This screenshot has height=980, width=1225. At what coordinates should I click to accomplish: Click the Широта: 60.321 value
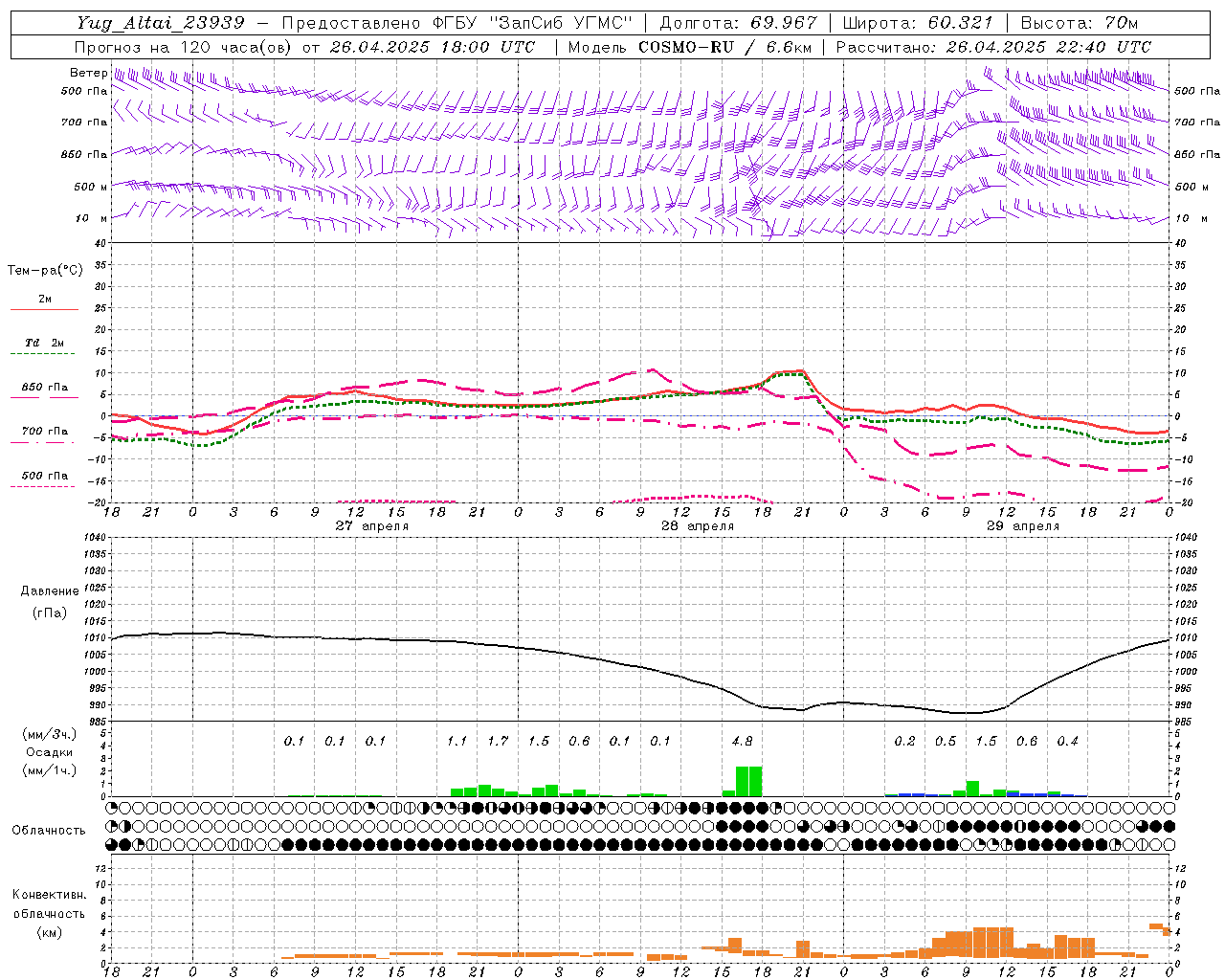[x=918, y=23]
